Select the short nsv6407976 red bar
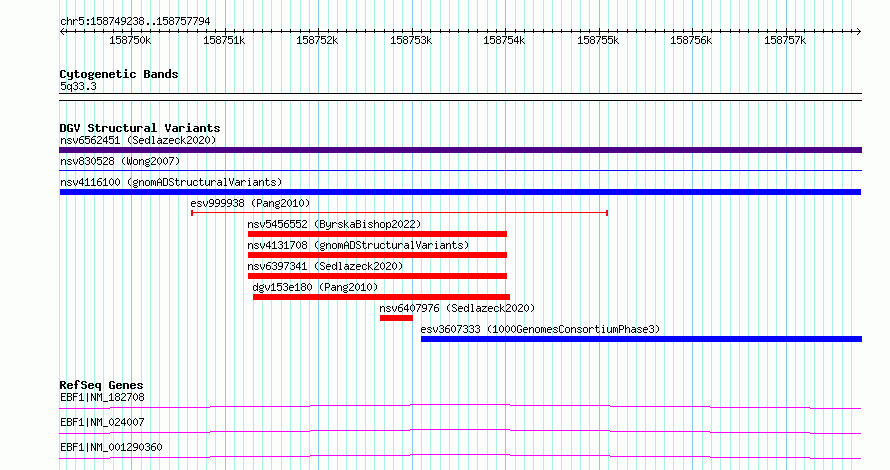 point(396,318)
